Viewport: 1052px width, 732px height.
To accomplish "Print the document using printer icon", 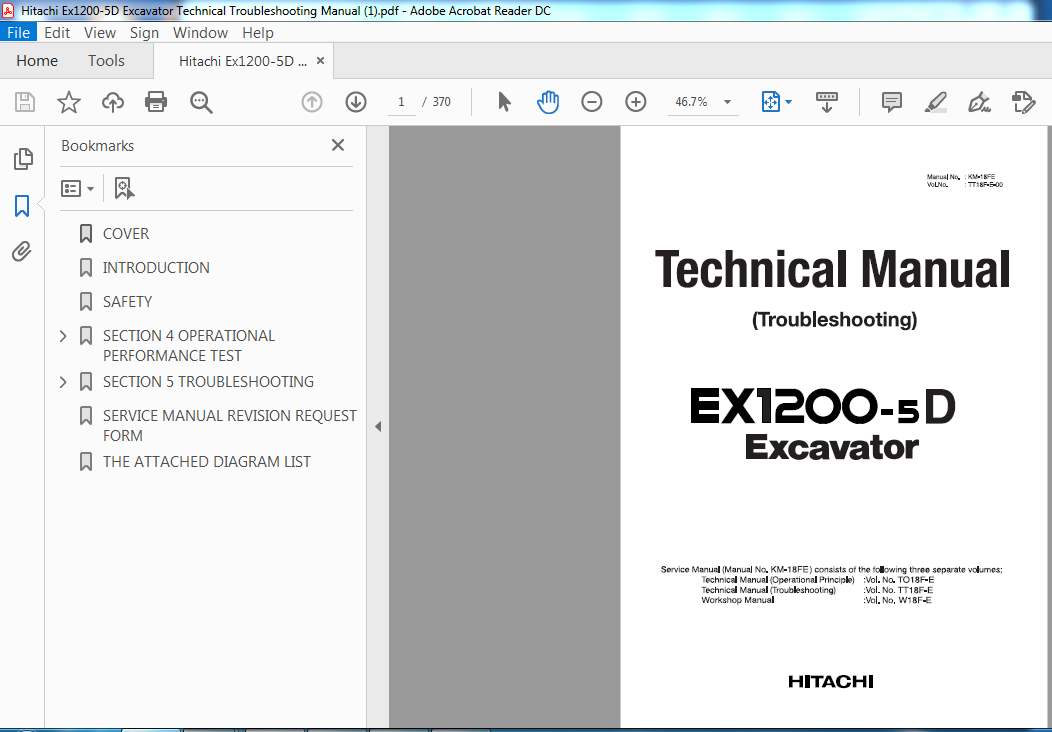I will [x=156, y=102].
